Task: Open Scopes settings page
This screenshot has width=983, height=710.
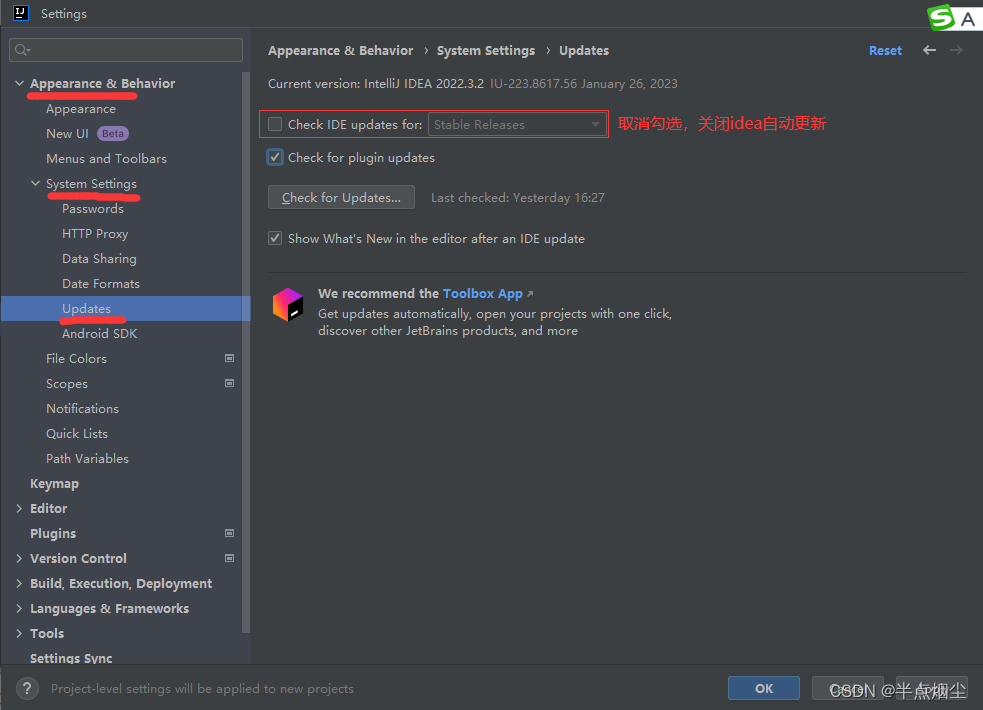Action: [x=67, y=384]
